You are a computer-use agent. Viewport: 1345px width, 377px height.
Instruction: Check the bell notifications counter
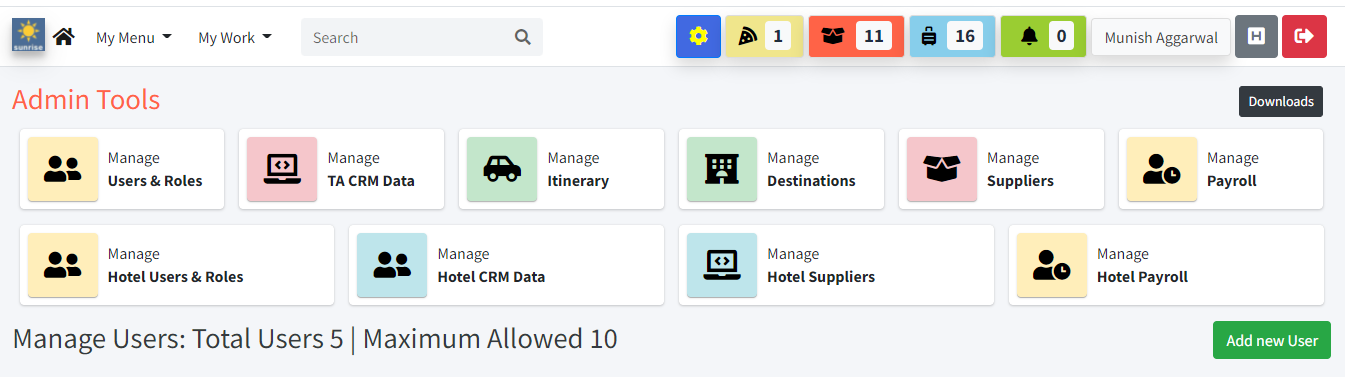(1043, 37)
